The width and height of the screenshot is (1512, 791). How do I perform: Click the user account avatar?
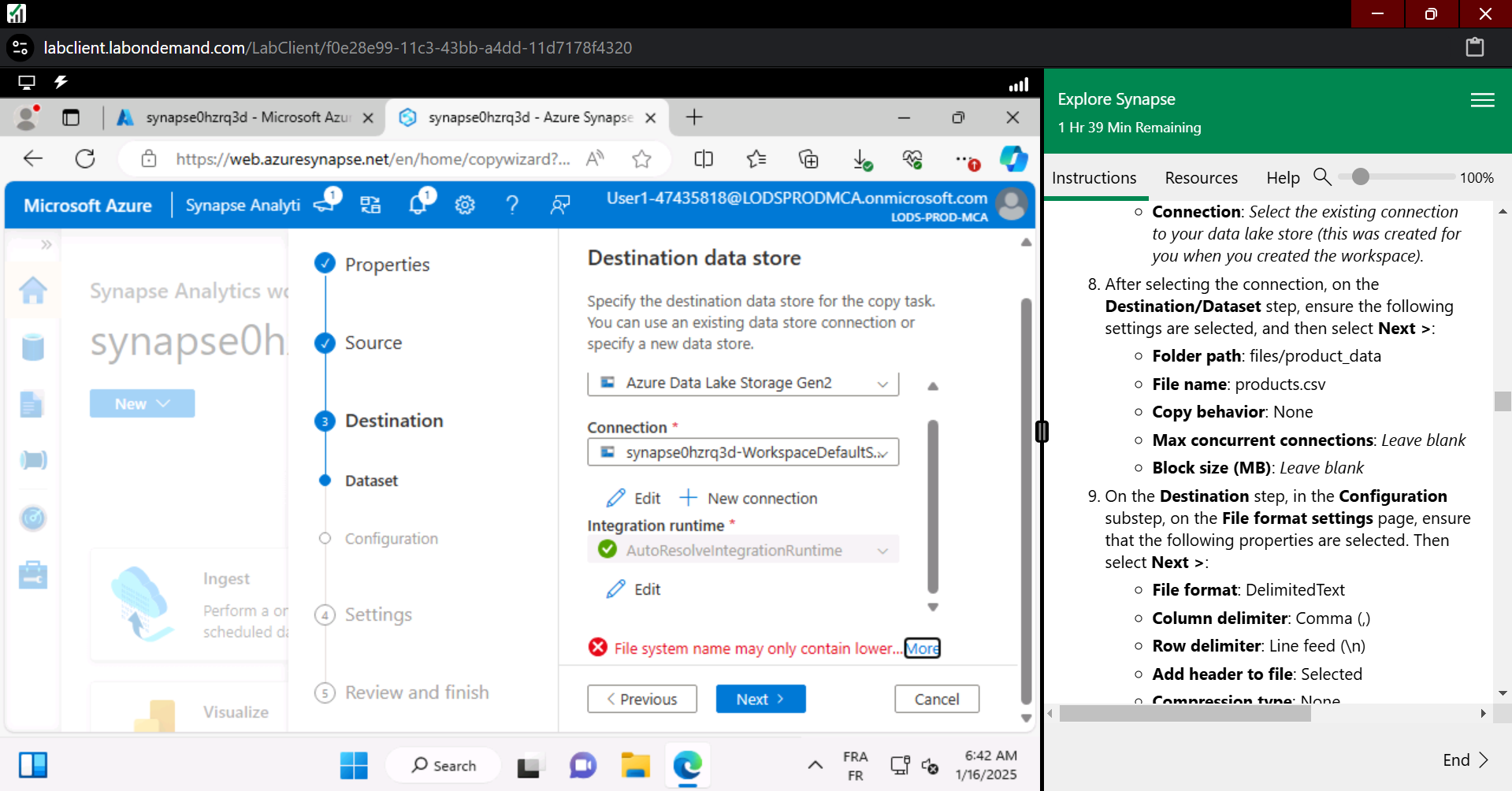click(1012, 204)
